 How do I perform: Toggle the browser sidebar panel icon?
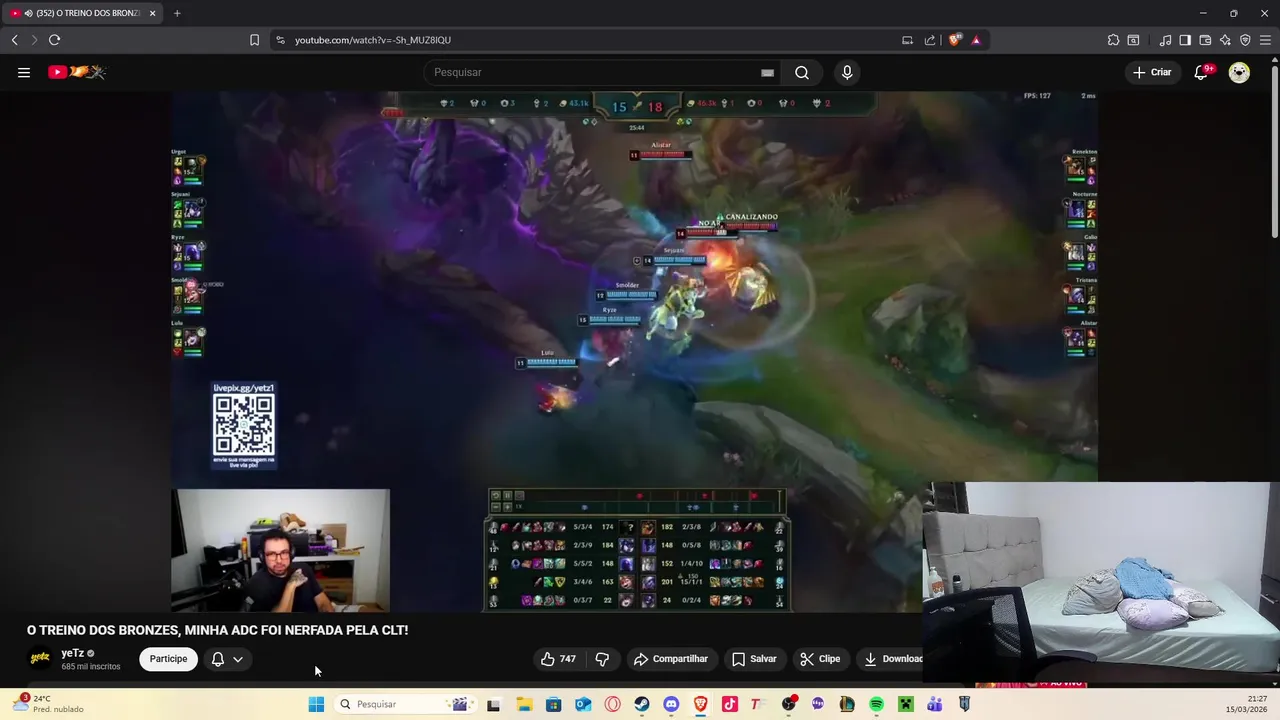(x=1185, y=40)
